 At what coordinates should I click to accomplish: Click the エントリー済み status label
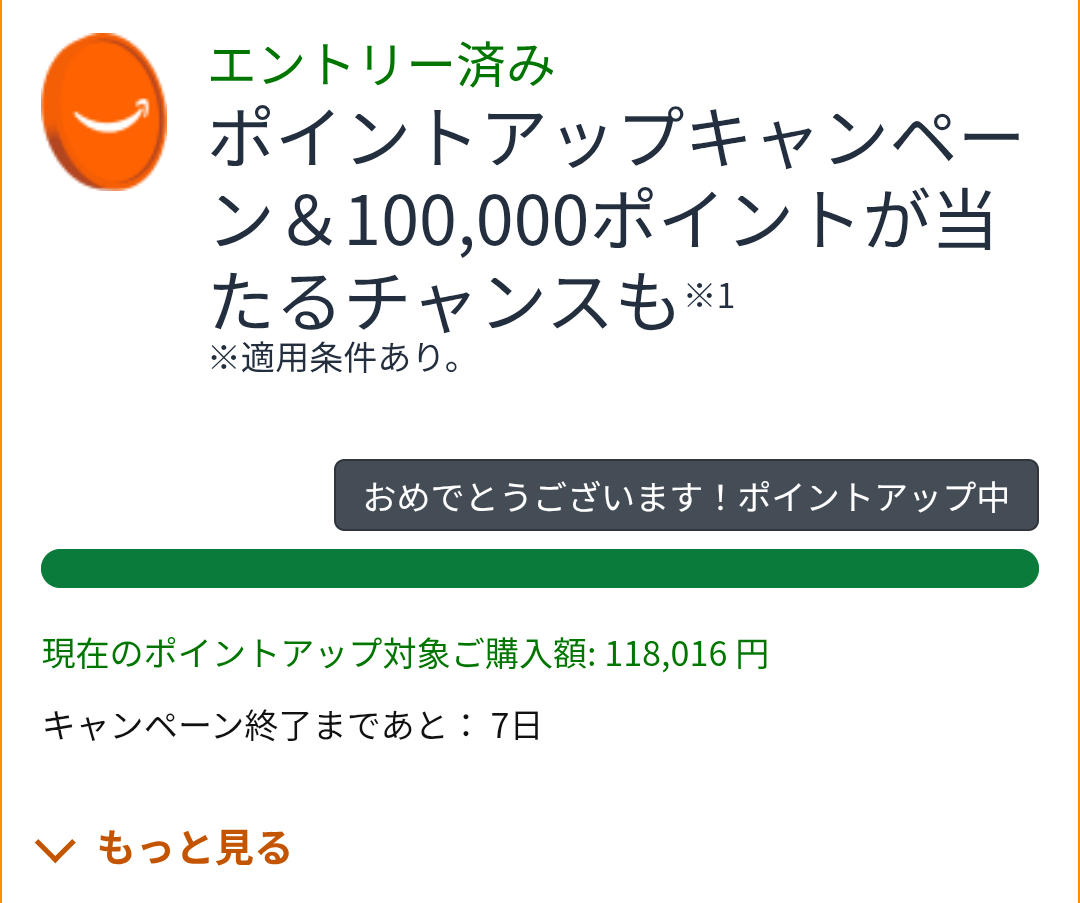(382, 67)
